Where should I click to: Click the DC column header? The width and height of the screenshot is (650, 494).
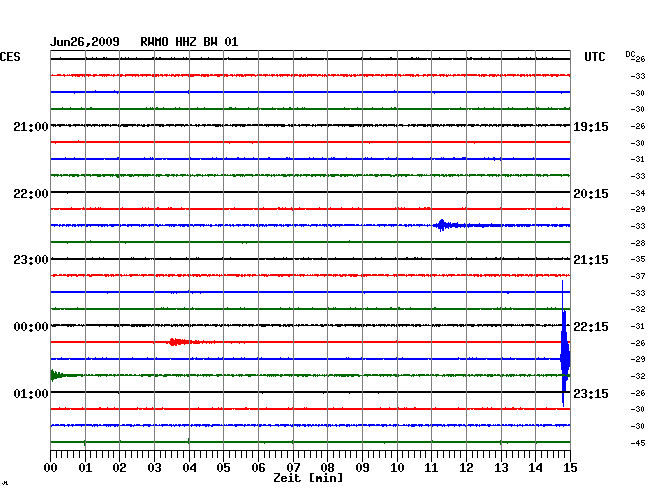[x=630, y=54]
